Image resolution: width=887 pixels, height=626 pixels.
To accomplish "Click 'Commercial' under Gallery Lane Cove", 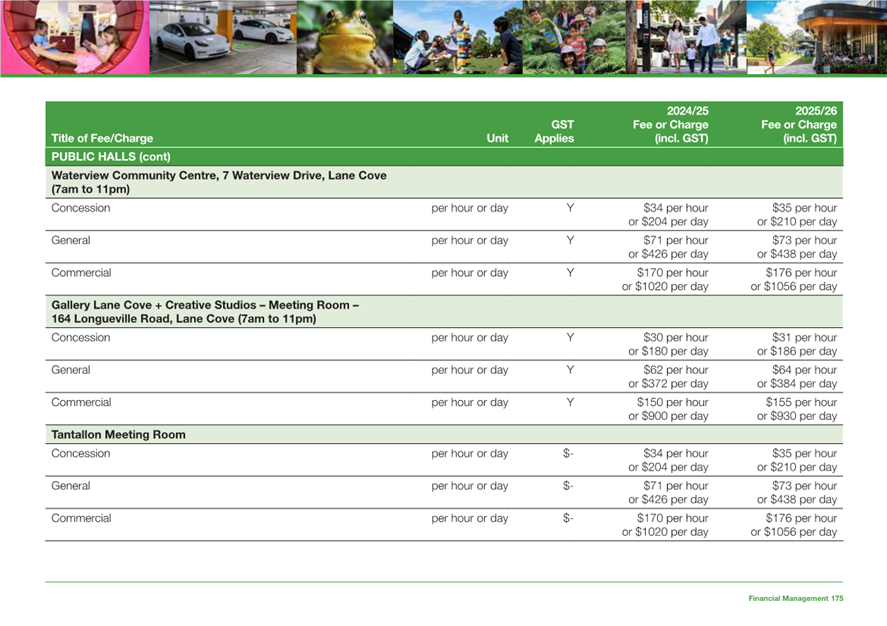I will (x=81, y=401).
